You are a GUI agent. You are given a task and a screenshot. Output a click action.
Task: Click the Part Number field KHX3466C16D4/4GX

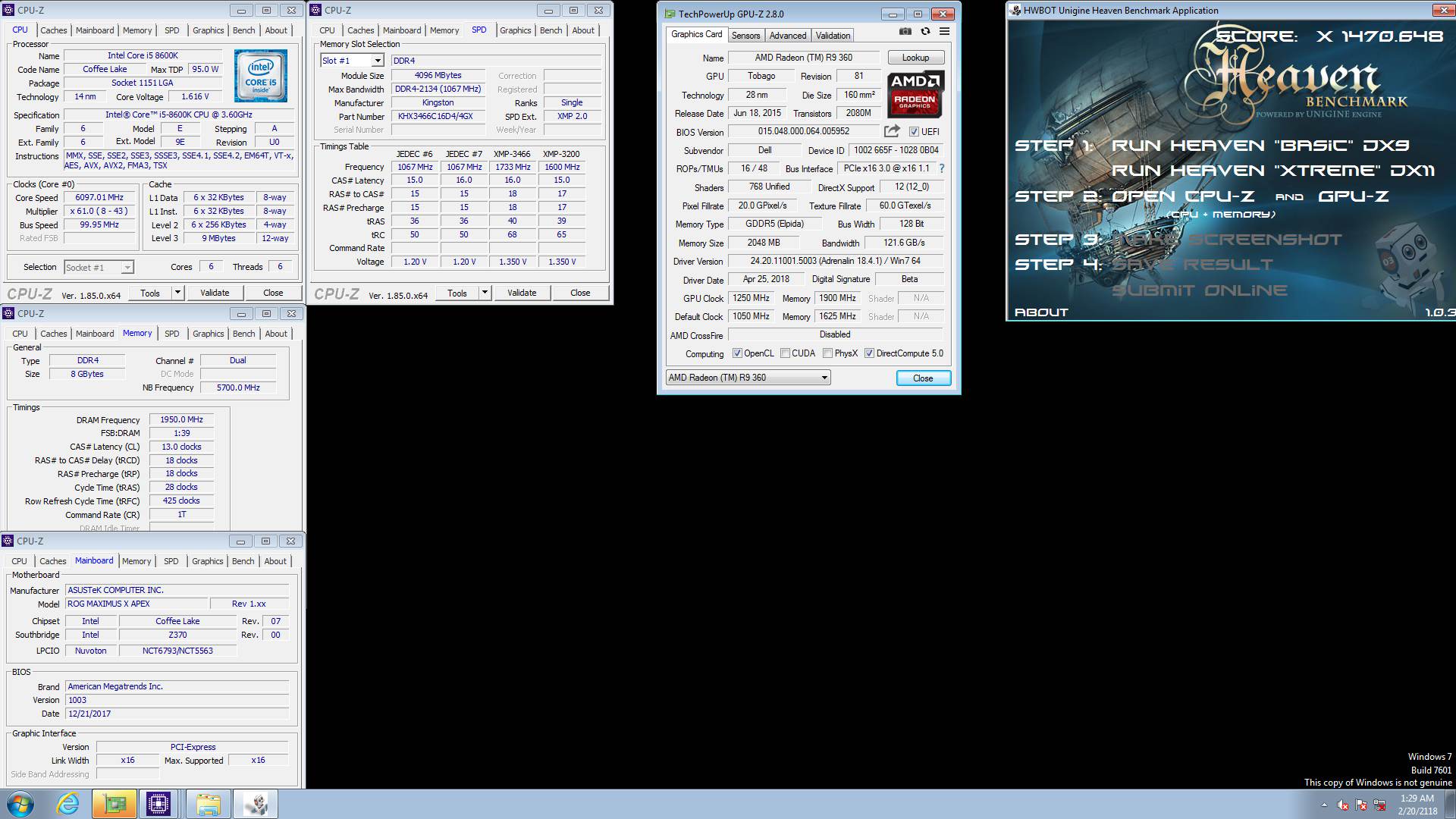coord(438,117)
